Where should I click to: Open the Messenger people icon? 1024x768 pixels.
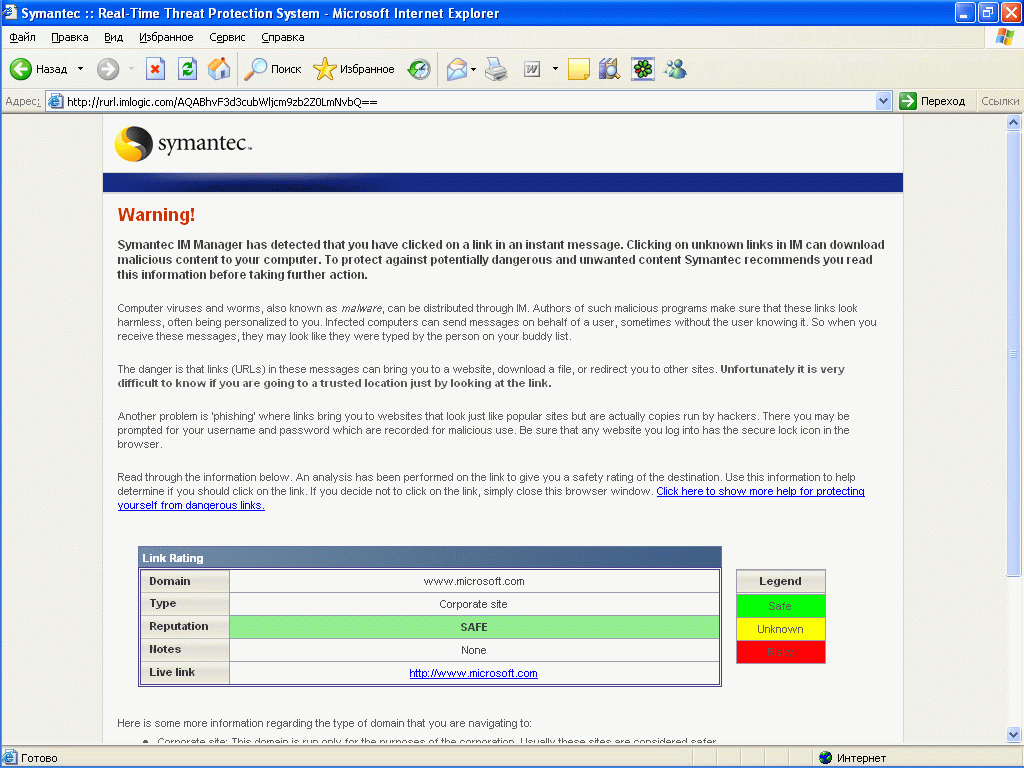point(675,69)
